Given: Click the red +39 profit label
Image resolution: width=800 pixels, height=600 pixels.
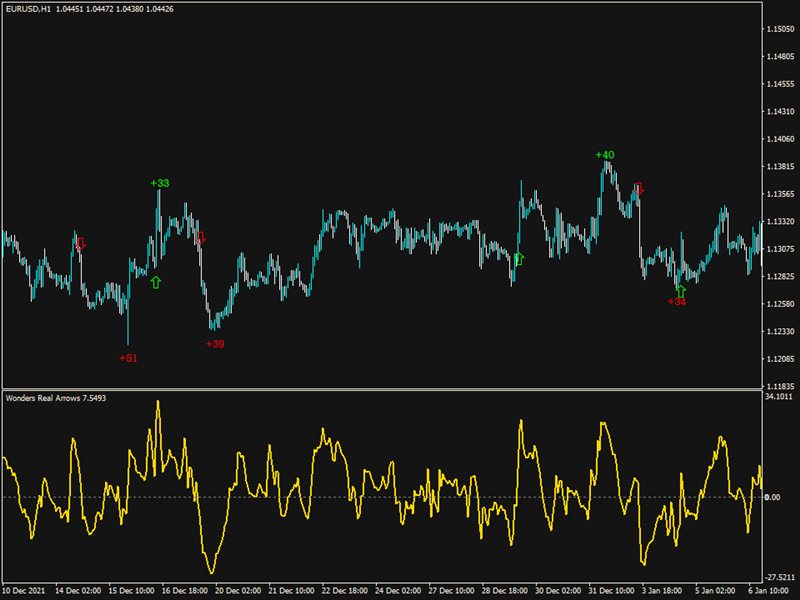Looking at the screenshot, I should [x=215, y=344].
